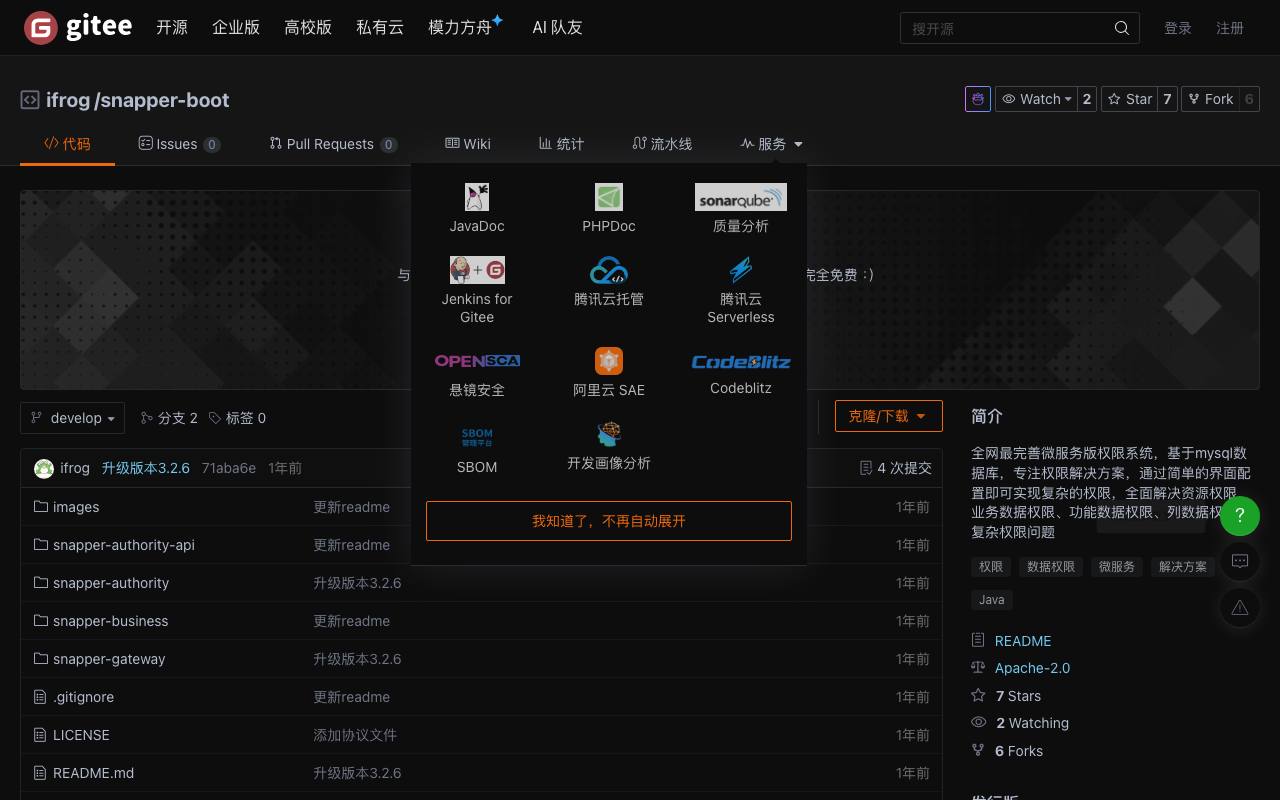Open the OpenSCA 悬镜安全 service
The height and width of the screenshot is (800, 1280).
coord(477,361)
